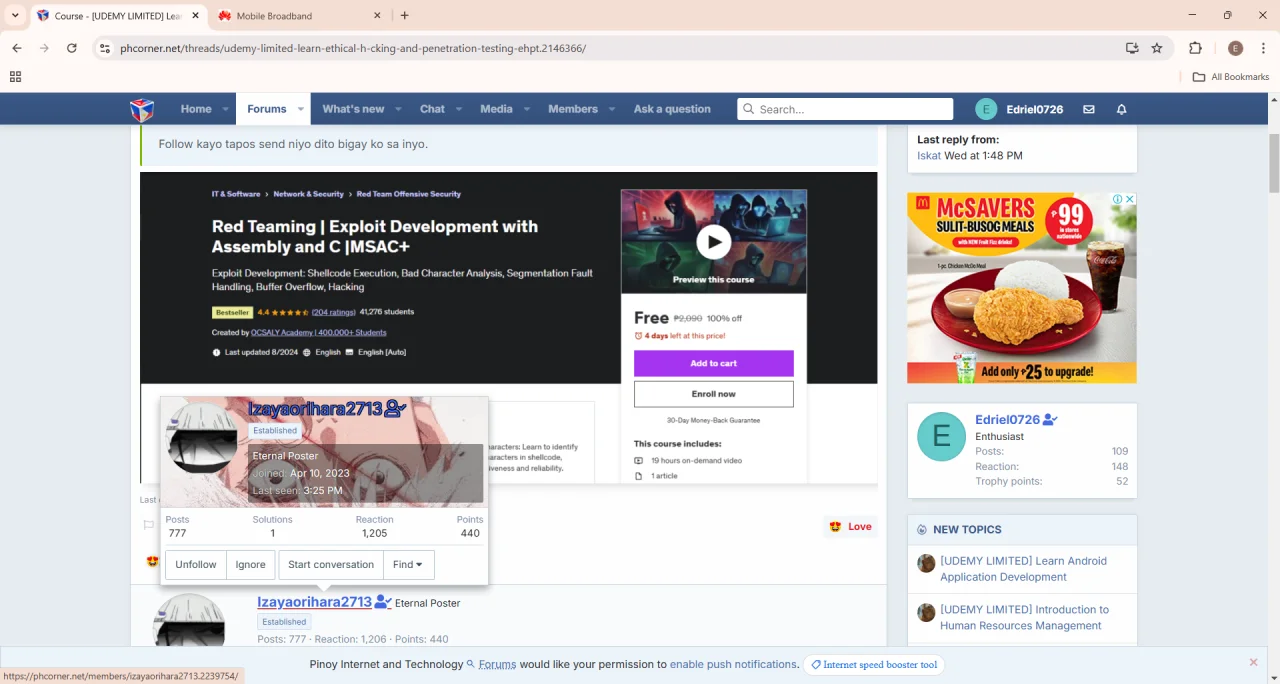Image resolution: width=1280 pixels, height=684 pixels.
Task: Click Ask a question nav item
Action: pos(672,109)
